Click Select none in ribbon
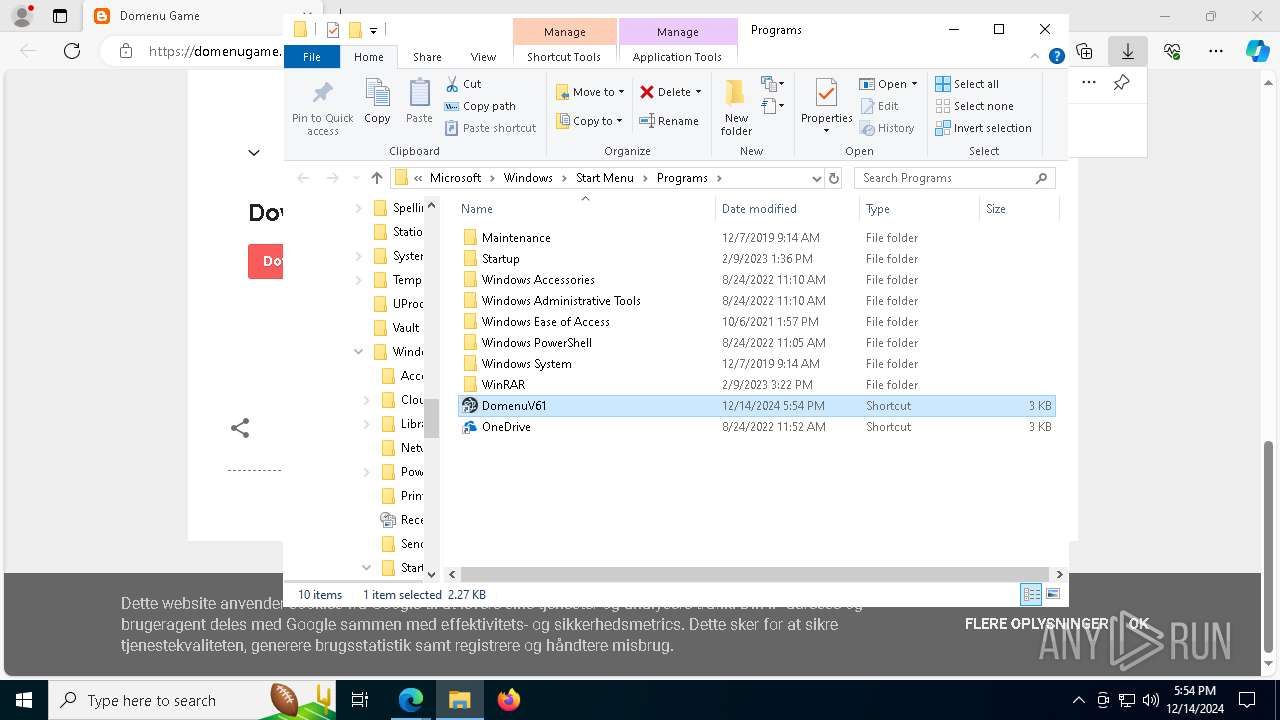 pyautogui.click(x=974, y=106)
